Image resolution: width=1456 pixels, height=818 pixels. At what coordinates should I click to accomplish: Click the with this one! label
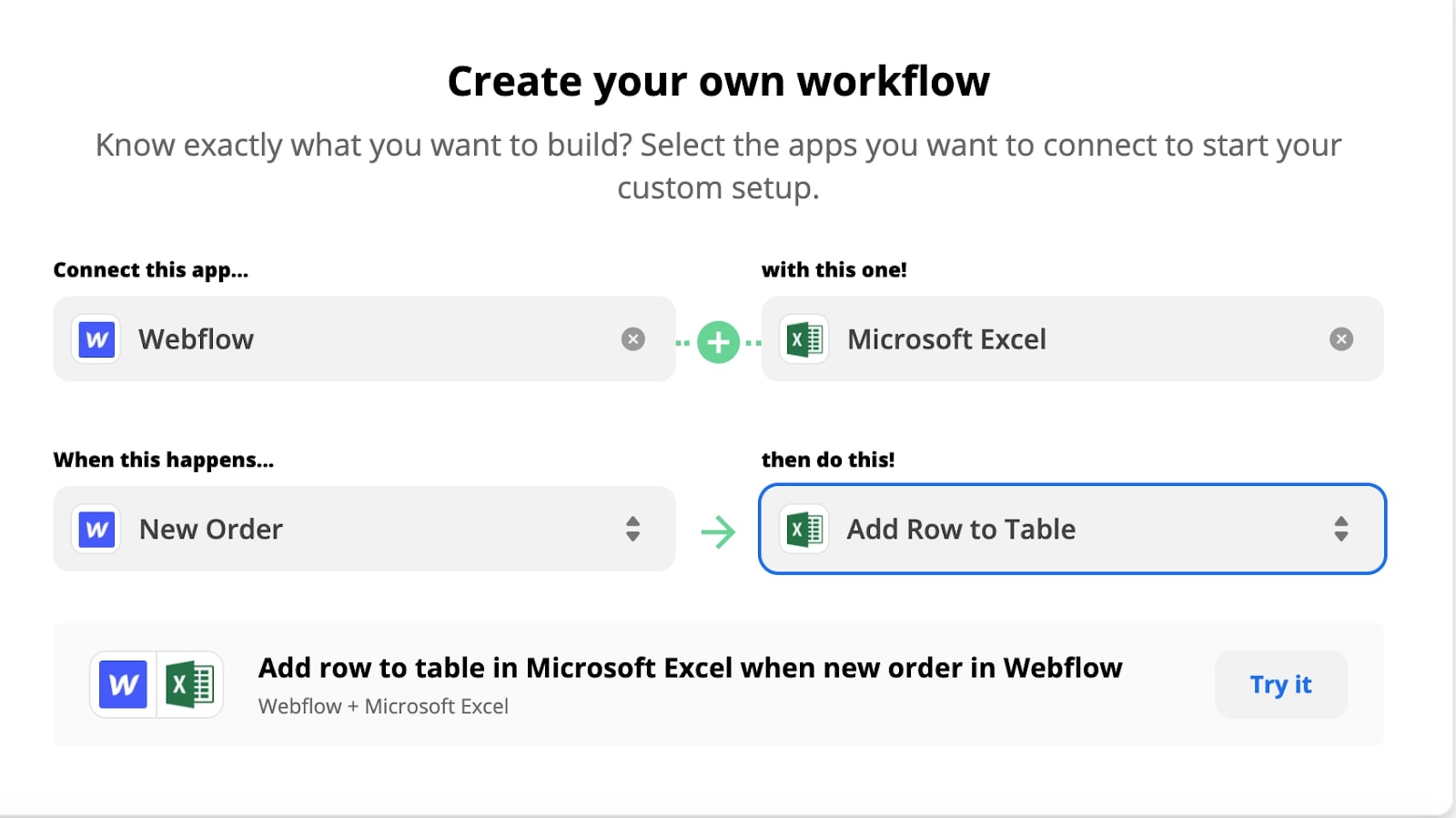point(834,270)
